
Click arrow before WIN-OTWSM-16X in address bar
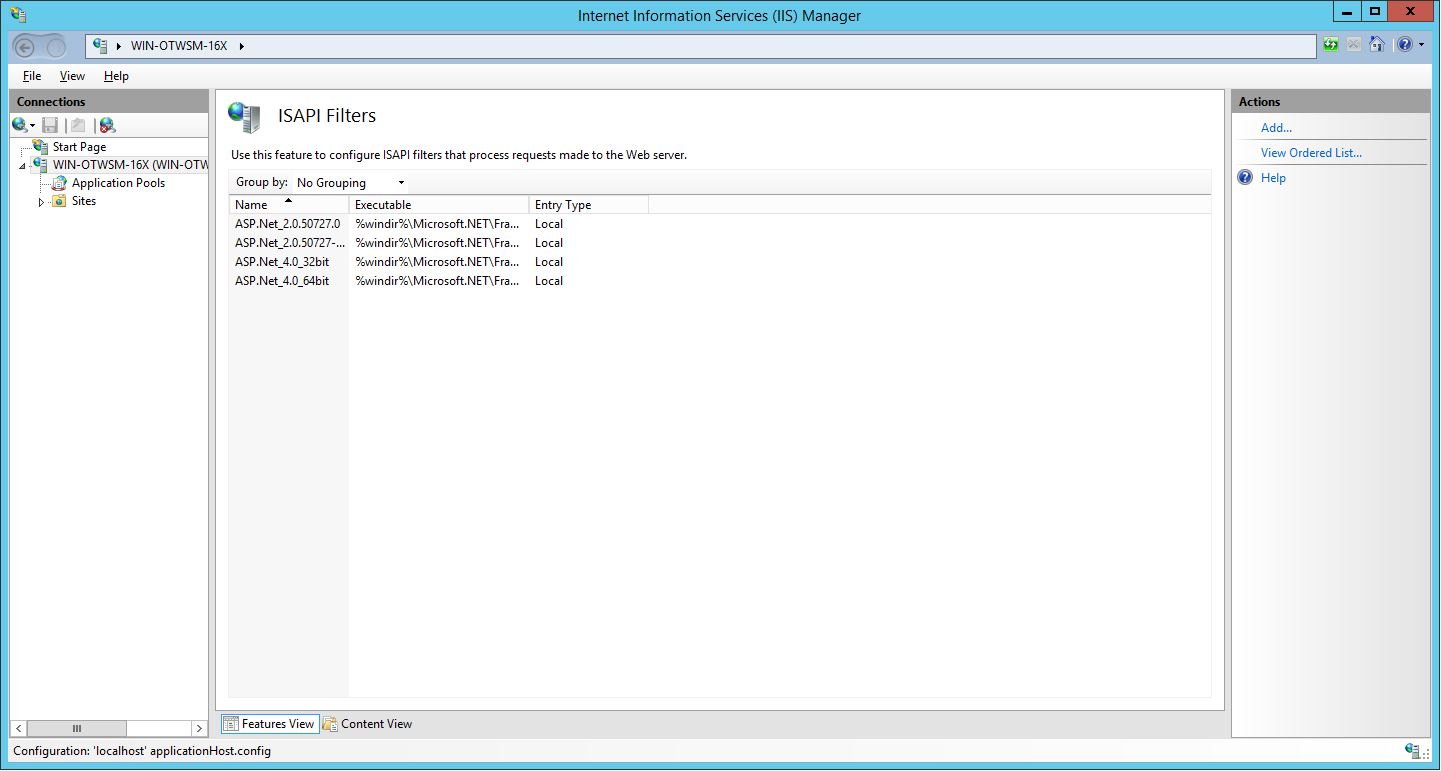pyautogui.click(x=120, y=46)
